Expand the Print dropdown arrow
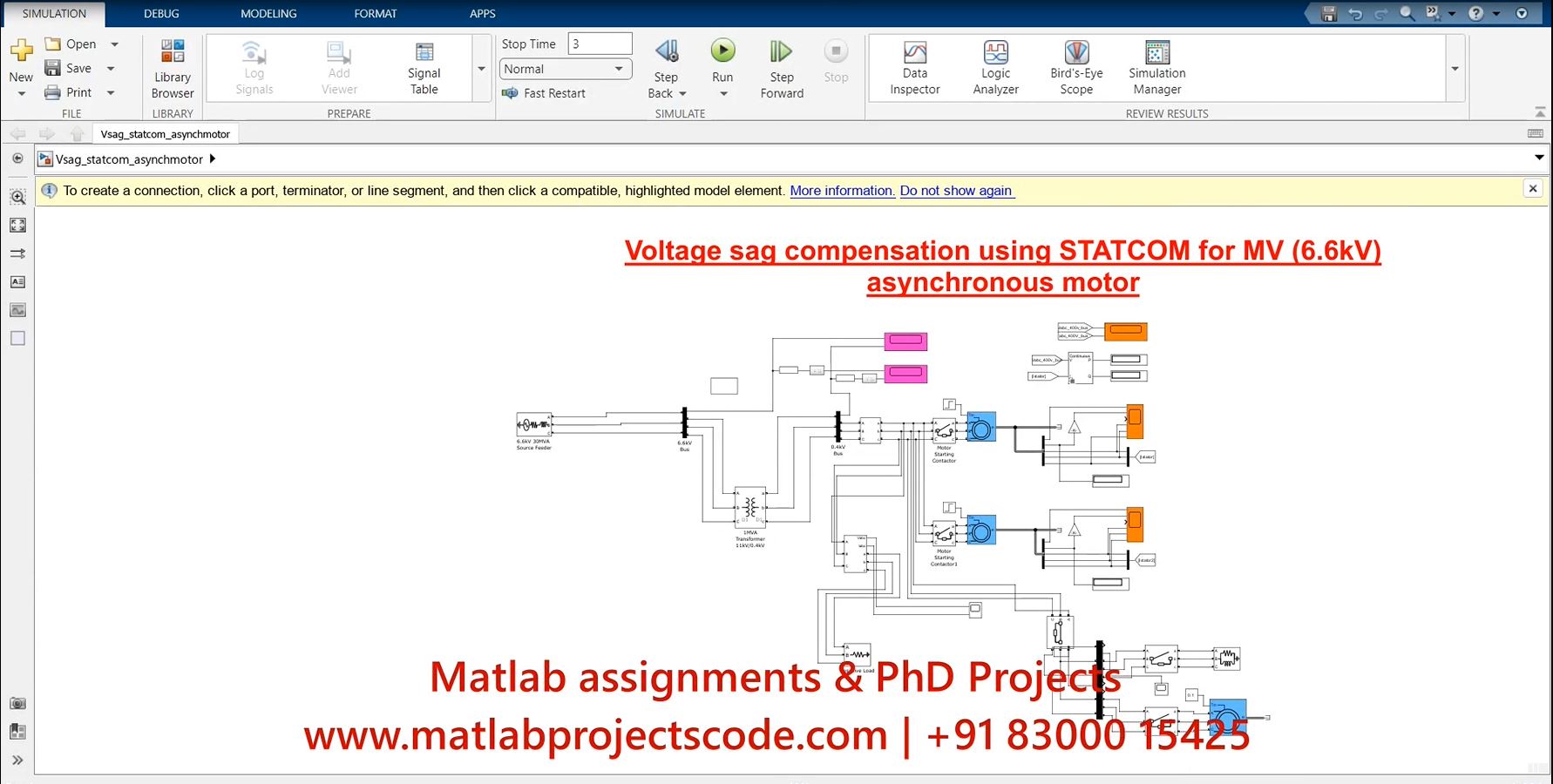Viewport: 1553px width, 784px height. point(111,92)
